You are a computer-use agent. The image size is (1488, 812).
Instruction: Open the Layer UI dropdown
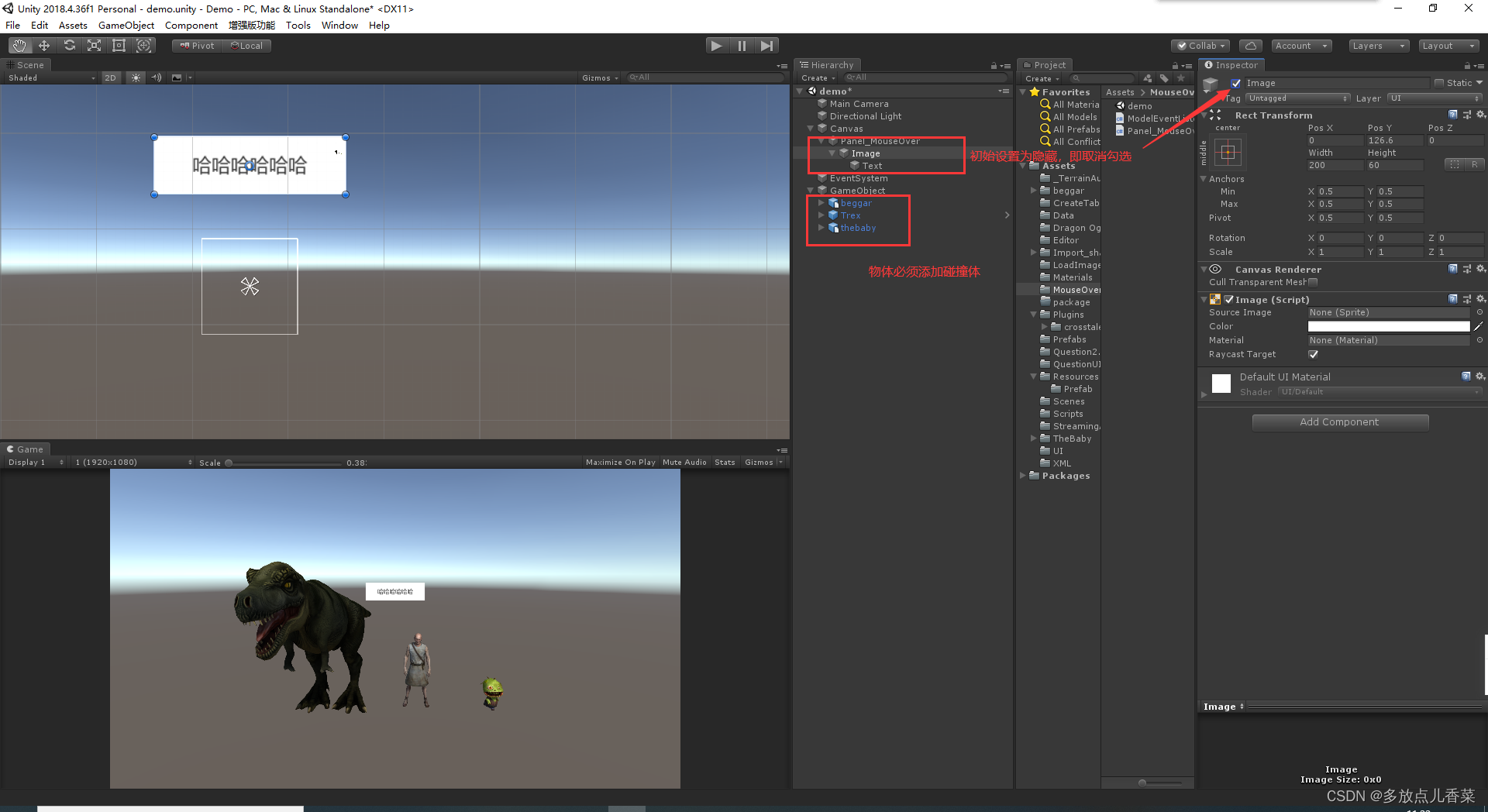point(1435,98)
